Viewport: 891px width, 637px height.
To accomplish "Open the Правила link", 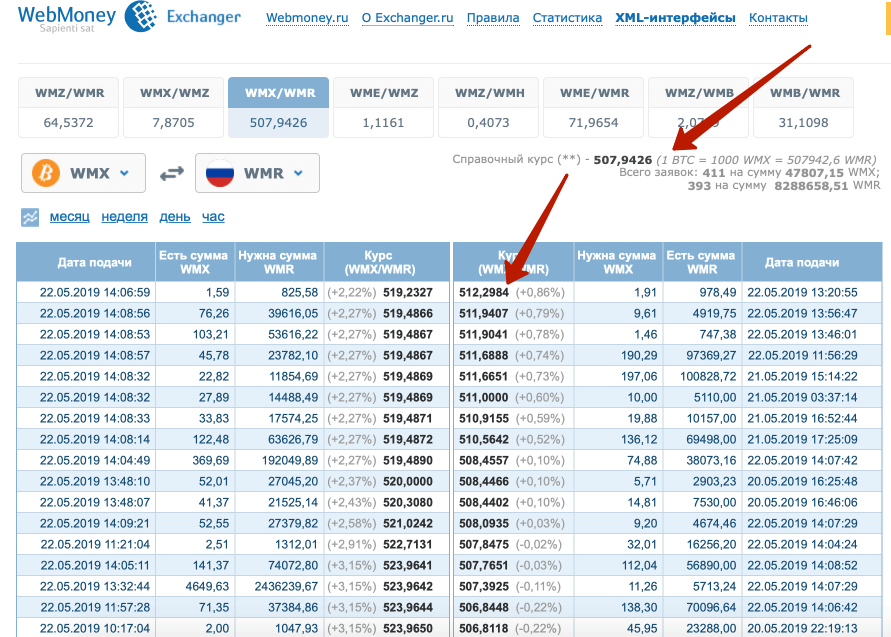I will coord(493,18).
